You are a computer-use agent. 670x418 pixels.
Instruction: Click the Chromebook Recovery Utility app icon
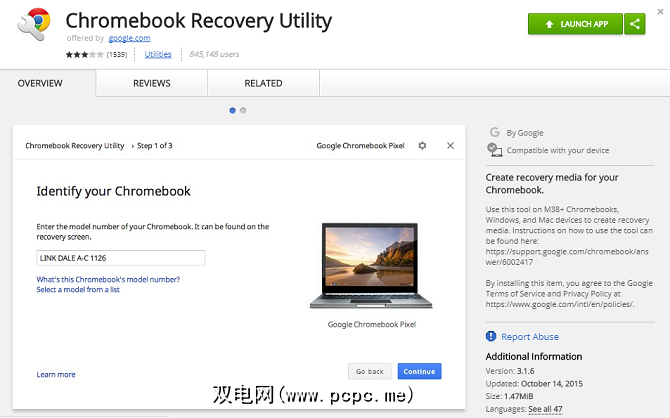click(31, 32)
